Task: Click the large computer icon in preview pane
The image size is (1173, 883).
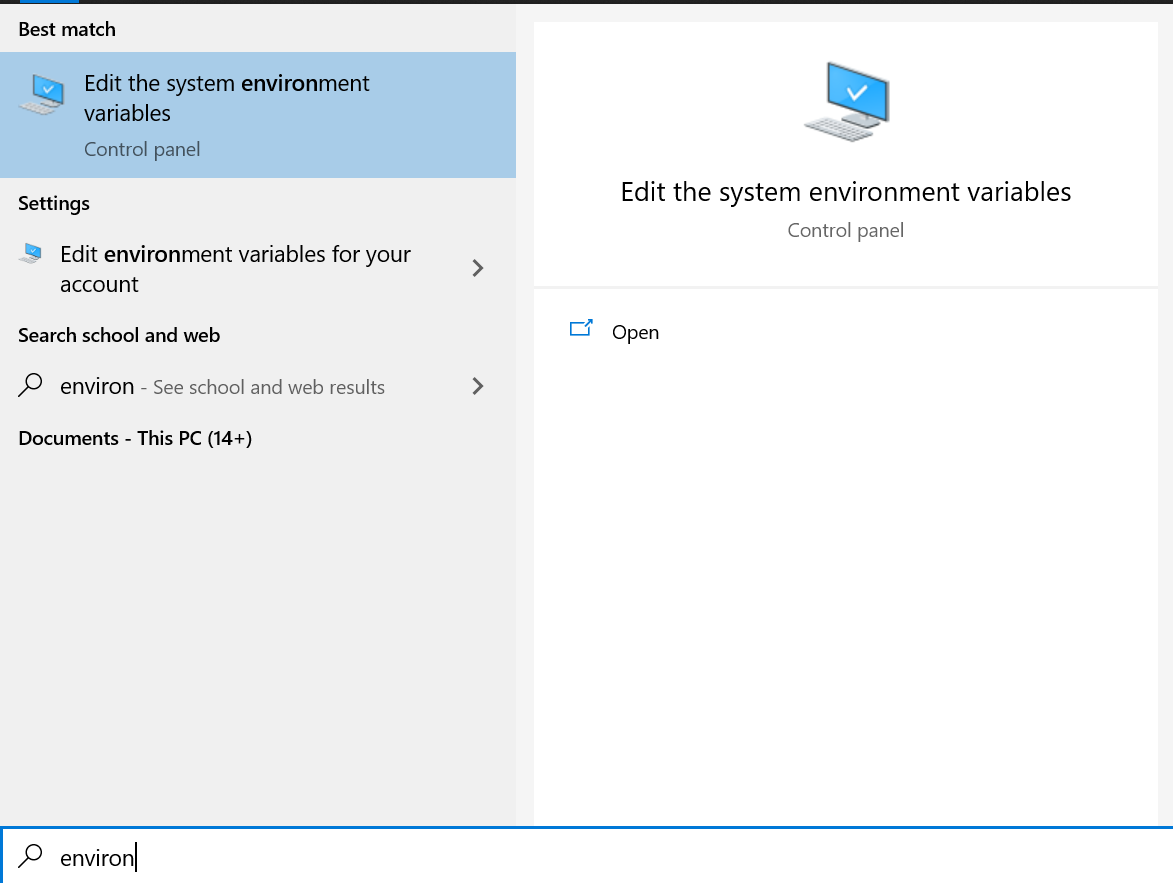Action: click(x=846, y=100)
